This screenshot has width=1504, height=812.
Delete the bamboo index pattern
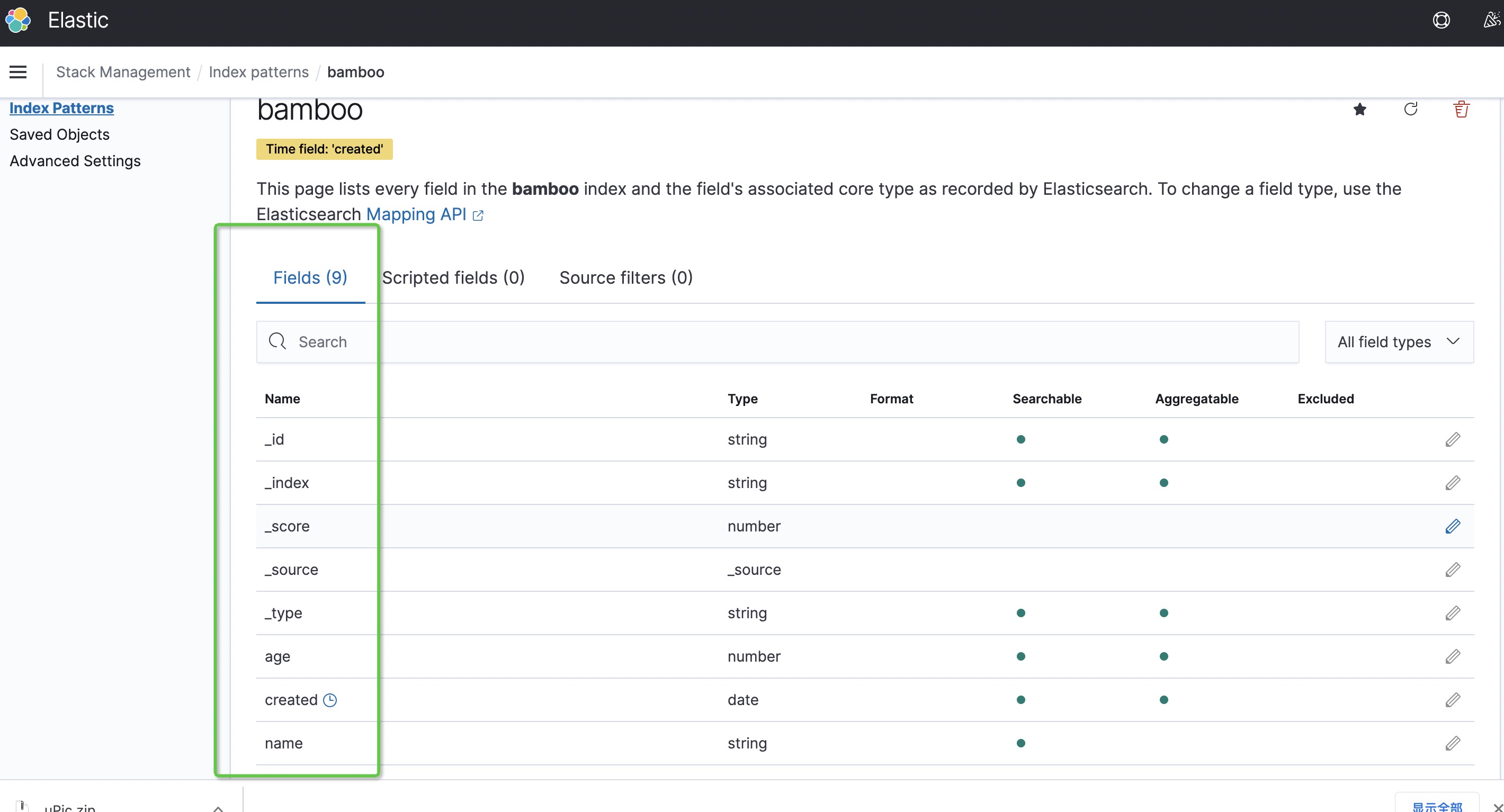pyautogui.click(x=1462, y=109)
